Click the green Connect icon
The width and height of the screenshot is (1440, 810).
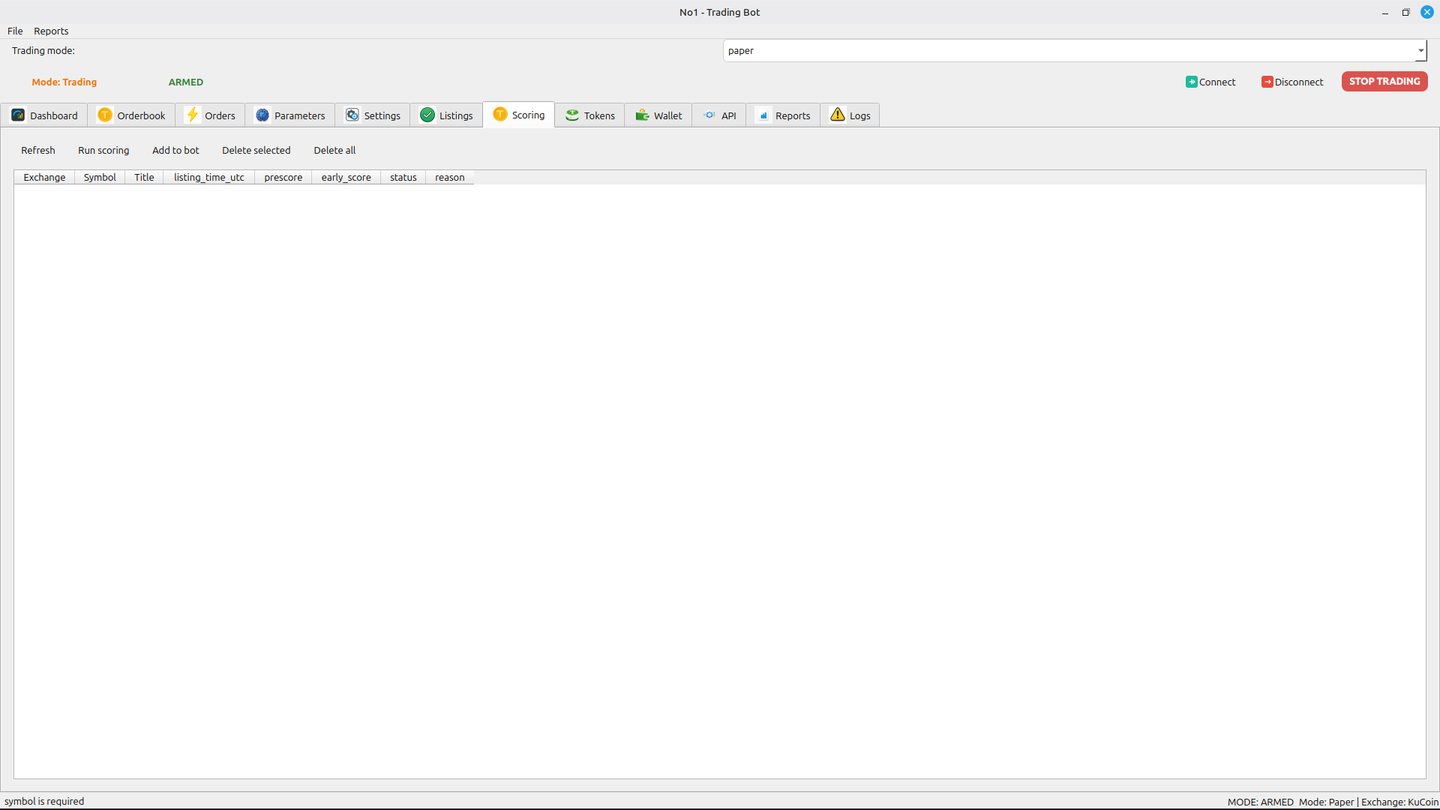coord(1191,82)
